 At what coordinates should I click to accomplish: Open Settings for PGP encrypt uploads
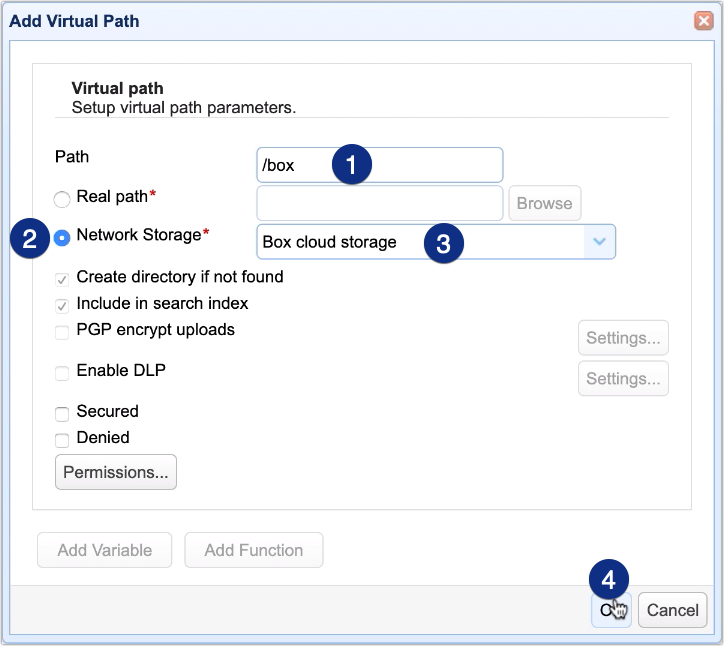pos(622,338)
